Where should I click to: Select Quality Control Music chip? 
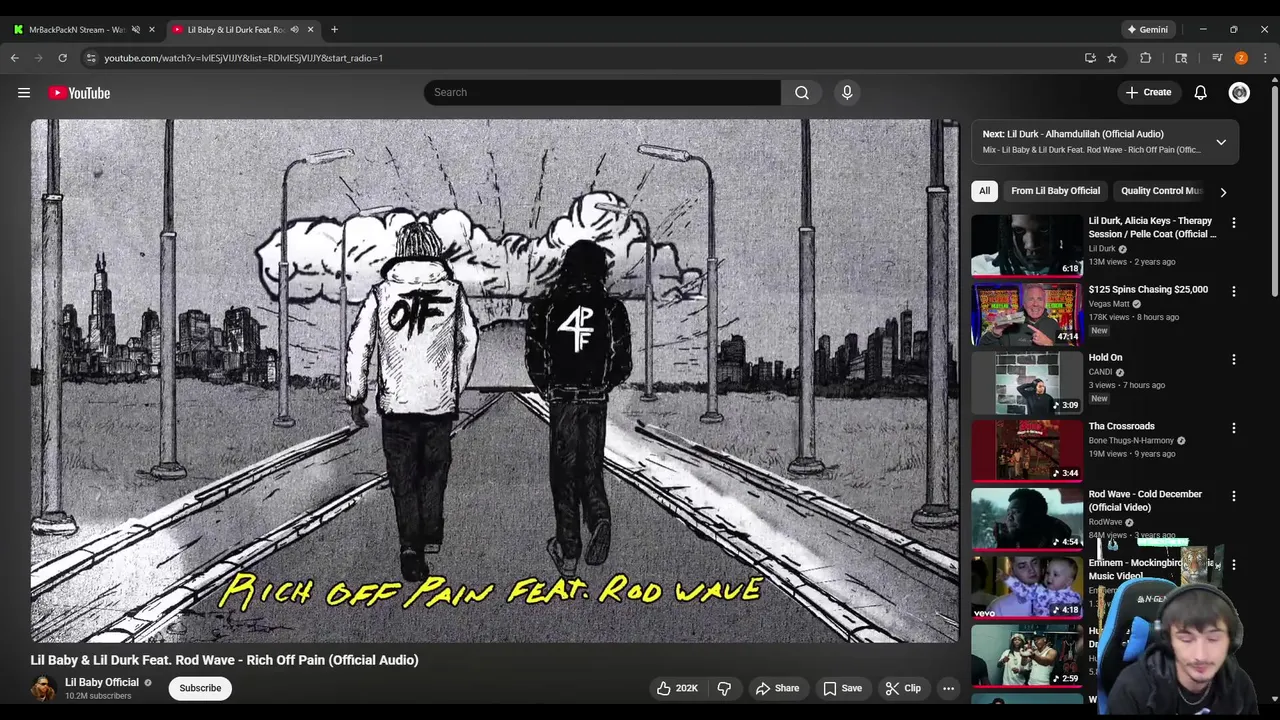[1160, 191]
